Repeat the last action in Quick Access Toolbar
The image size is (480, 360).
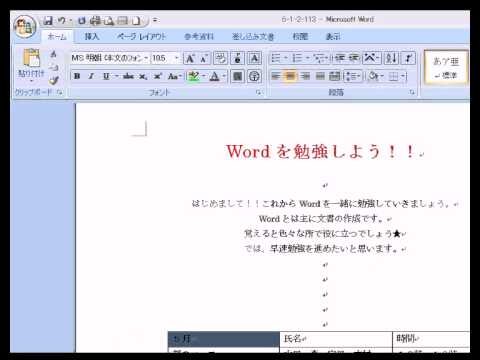pos(82,21)
